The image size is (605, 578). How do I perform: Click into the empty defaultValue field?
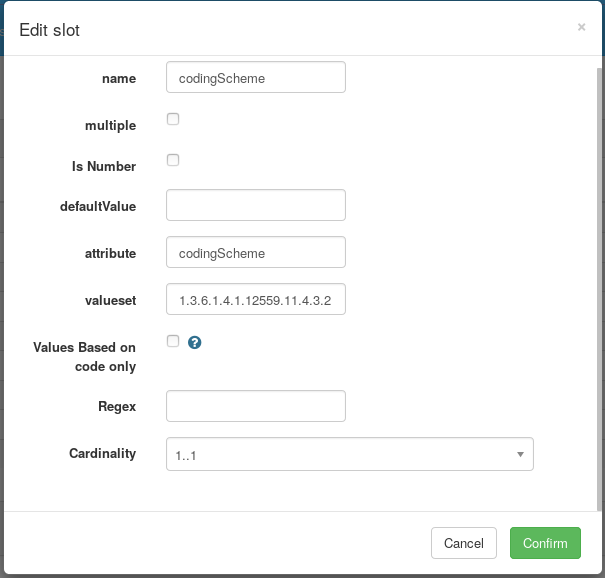coord(256,205)
